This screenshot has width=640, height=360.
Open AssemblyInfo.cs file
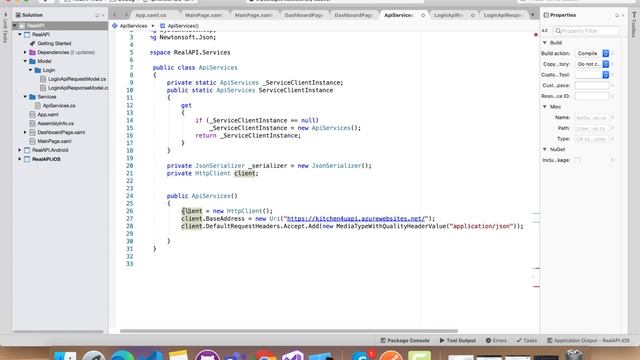point(56,123)
